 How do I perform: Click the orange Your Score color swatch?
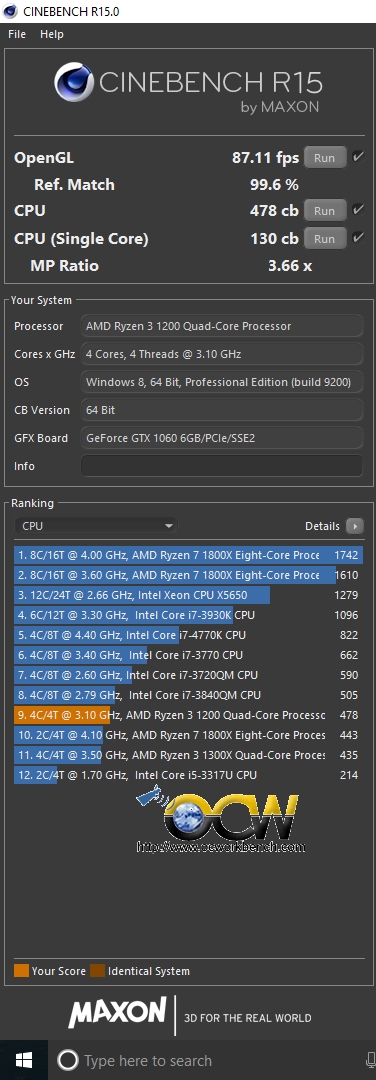(x=21, y=971)
